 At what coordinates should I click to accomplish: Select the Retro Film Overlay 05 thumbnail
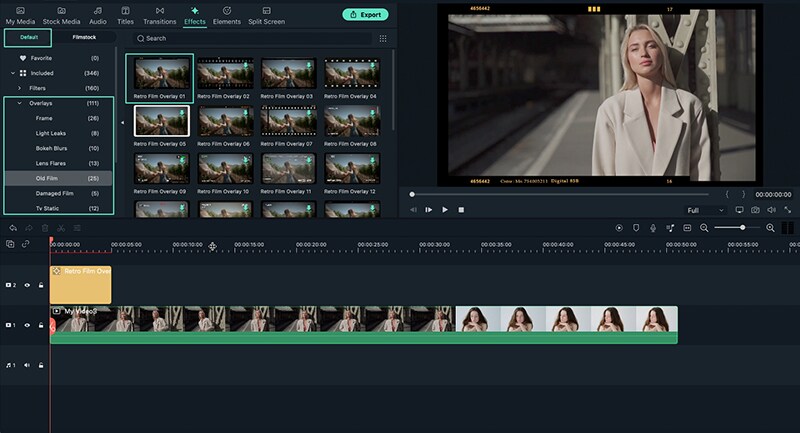point(162,121)
